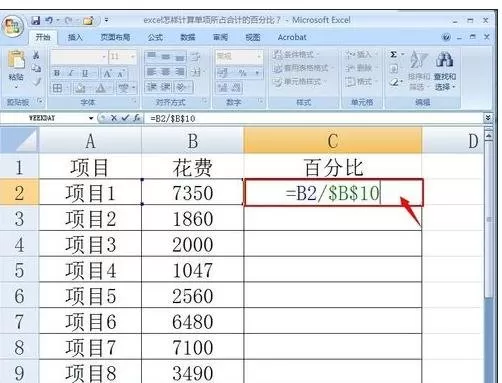Click the large Paste clipboard icon
Viewport: 502px width, 383px height.
pos(16,59)
